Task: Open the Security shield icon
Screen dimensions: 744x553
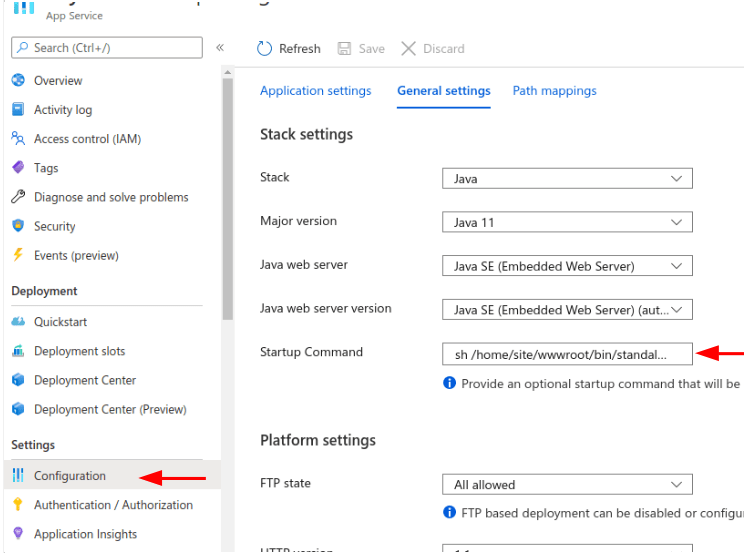Action: point(18,226)
